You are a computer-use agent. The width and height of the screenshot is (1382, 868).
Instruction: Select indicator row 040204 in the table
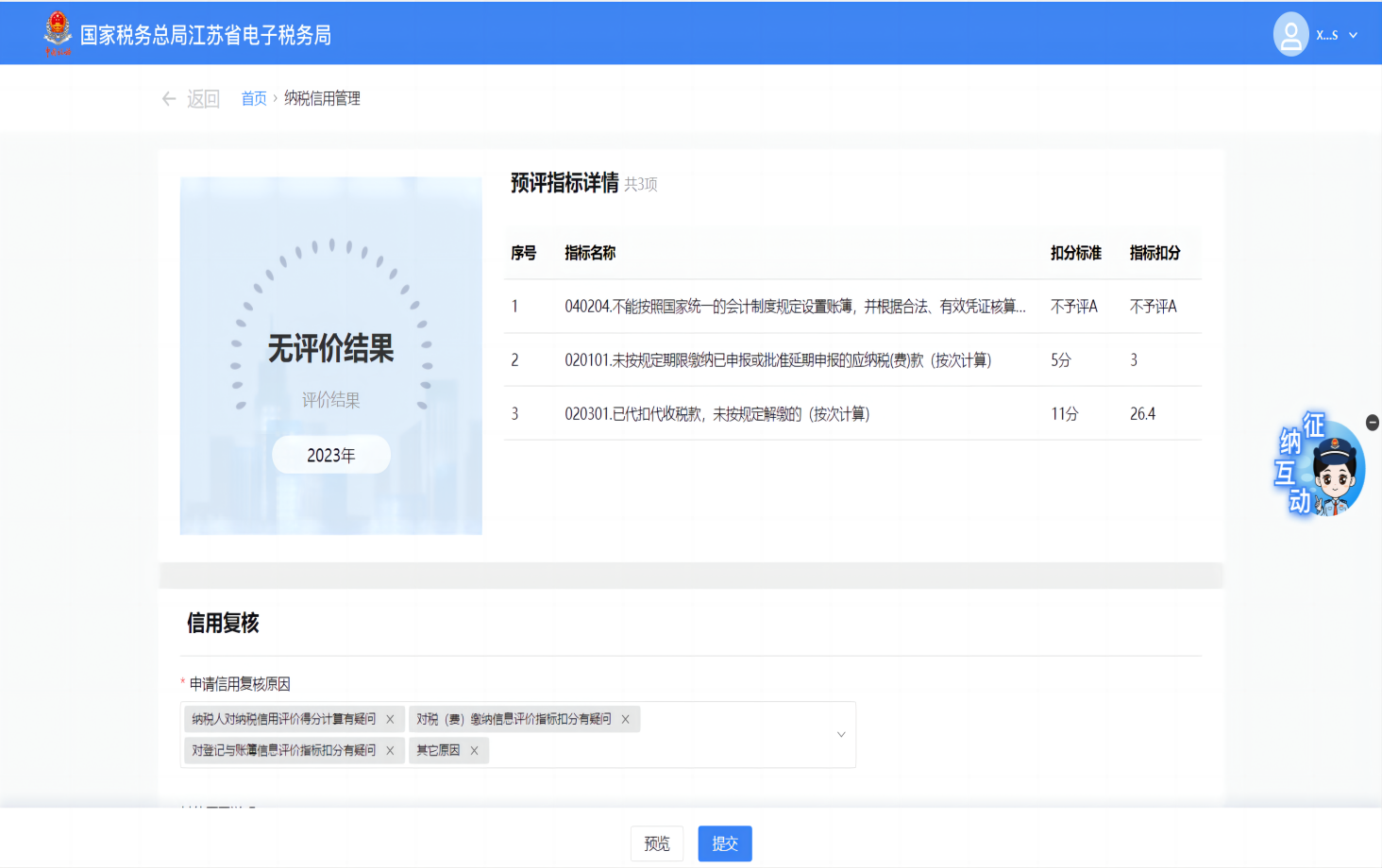tap(793, 307)
